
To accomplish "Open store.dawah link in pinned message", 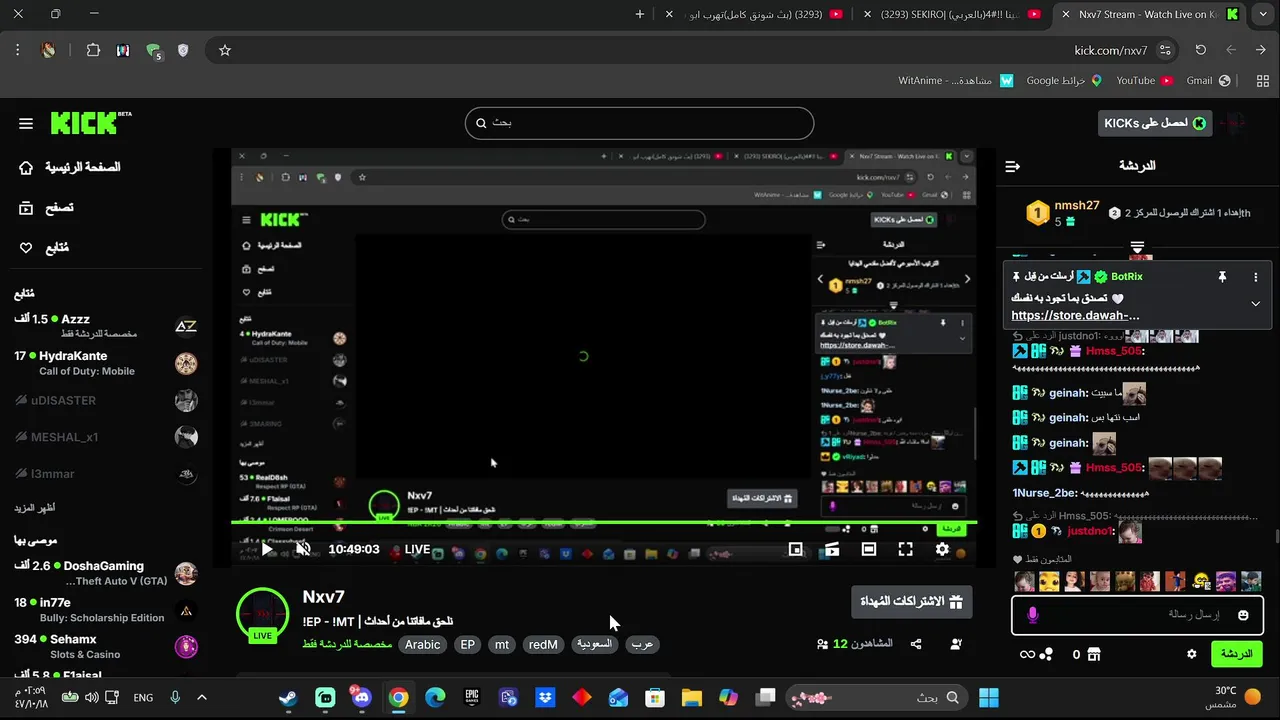I will (1075, 316).
